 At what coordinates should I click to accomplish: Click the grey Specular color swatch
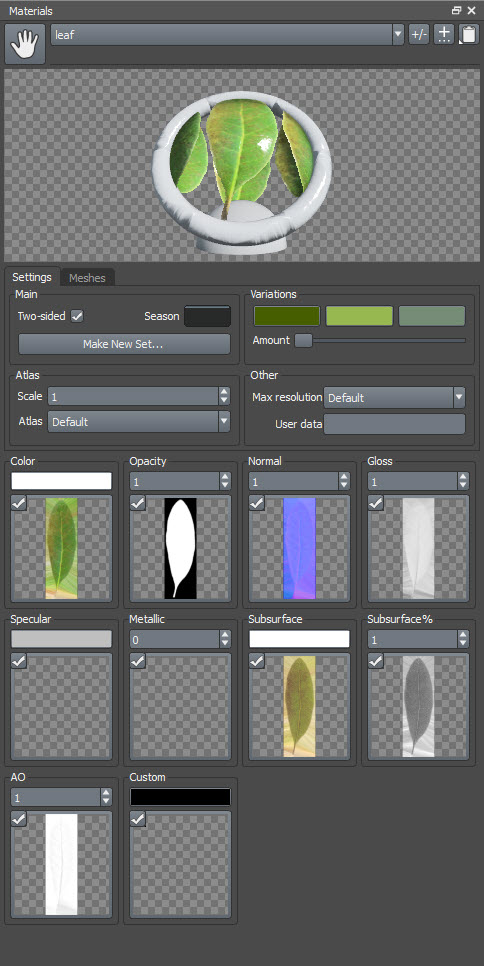pyautogui.click(x=61, y=639)
